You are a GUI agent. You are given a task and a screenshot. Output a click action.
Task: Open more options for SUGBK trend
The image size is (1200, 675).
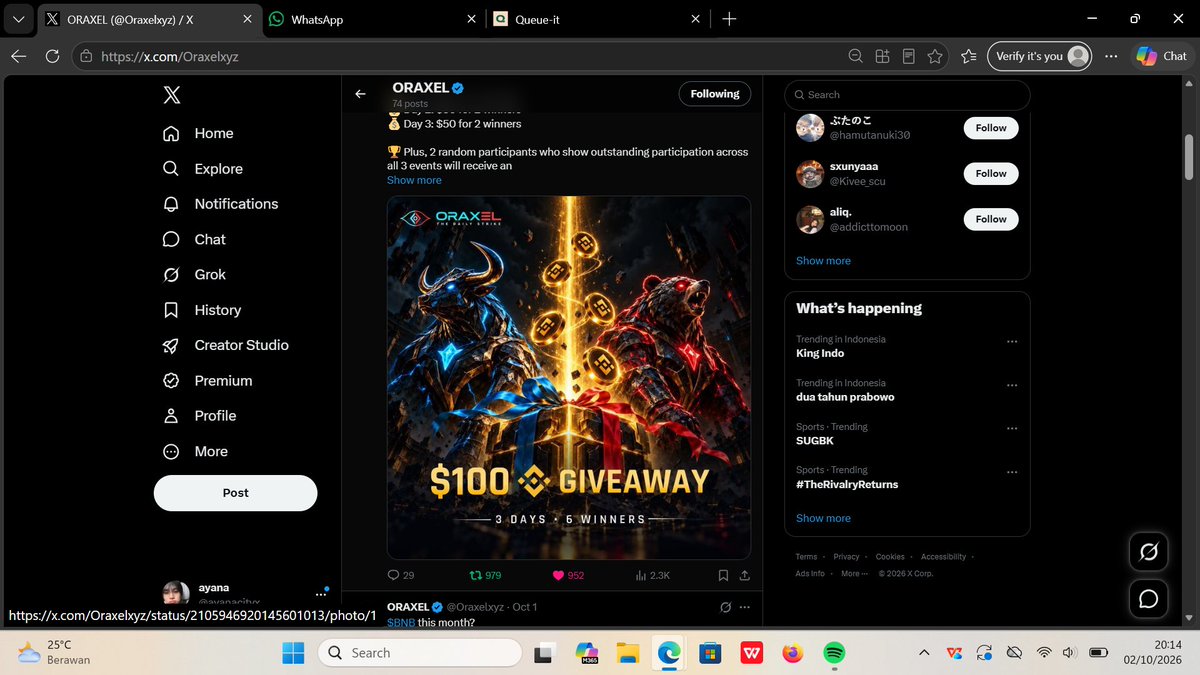1012,428
